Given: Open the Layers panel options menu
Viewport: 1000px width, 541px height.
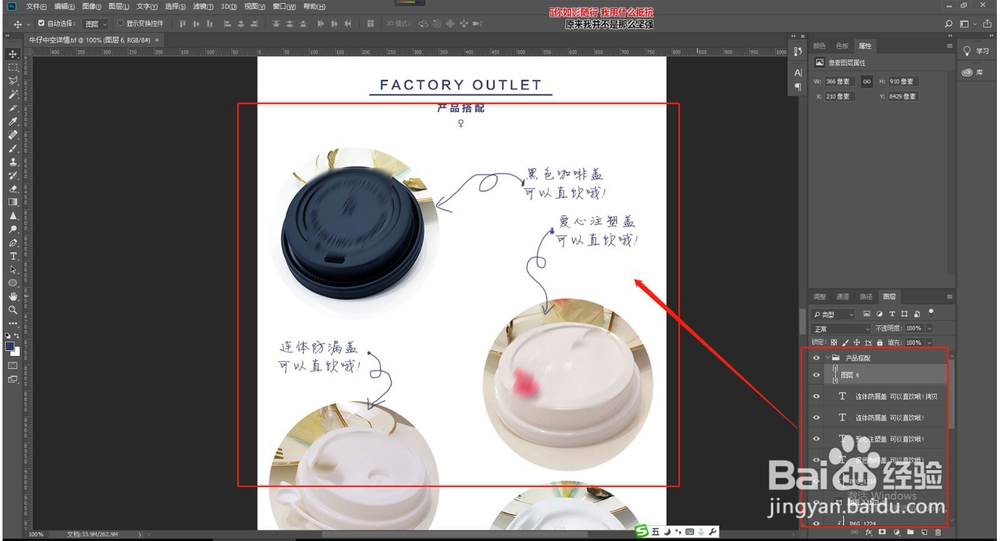Looking at the screenshot, I should pyautogui.click(x=949, y=297).
